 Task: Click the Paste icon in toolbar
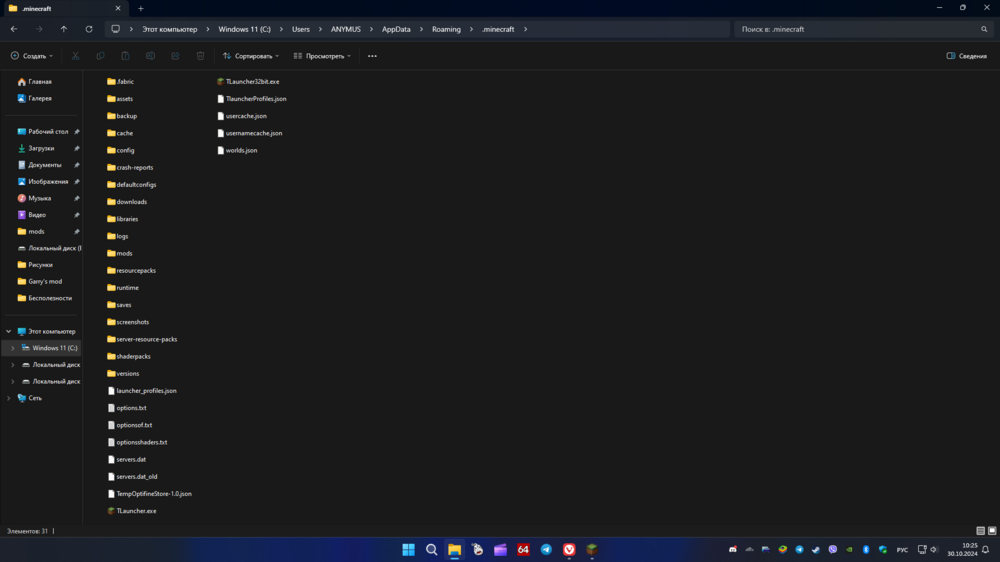coord(125,56)
